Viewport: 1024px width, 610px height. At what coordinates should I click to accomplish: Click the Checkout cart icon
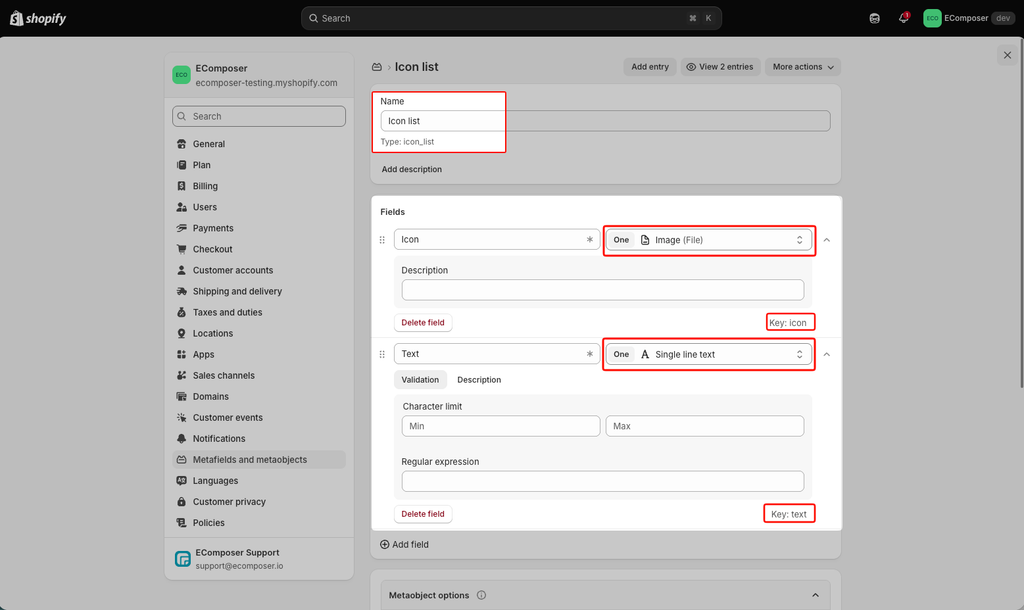coord(182,249)
